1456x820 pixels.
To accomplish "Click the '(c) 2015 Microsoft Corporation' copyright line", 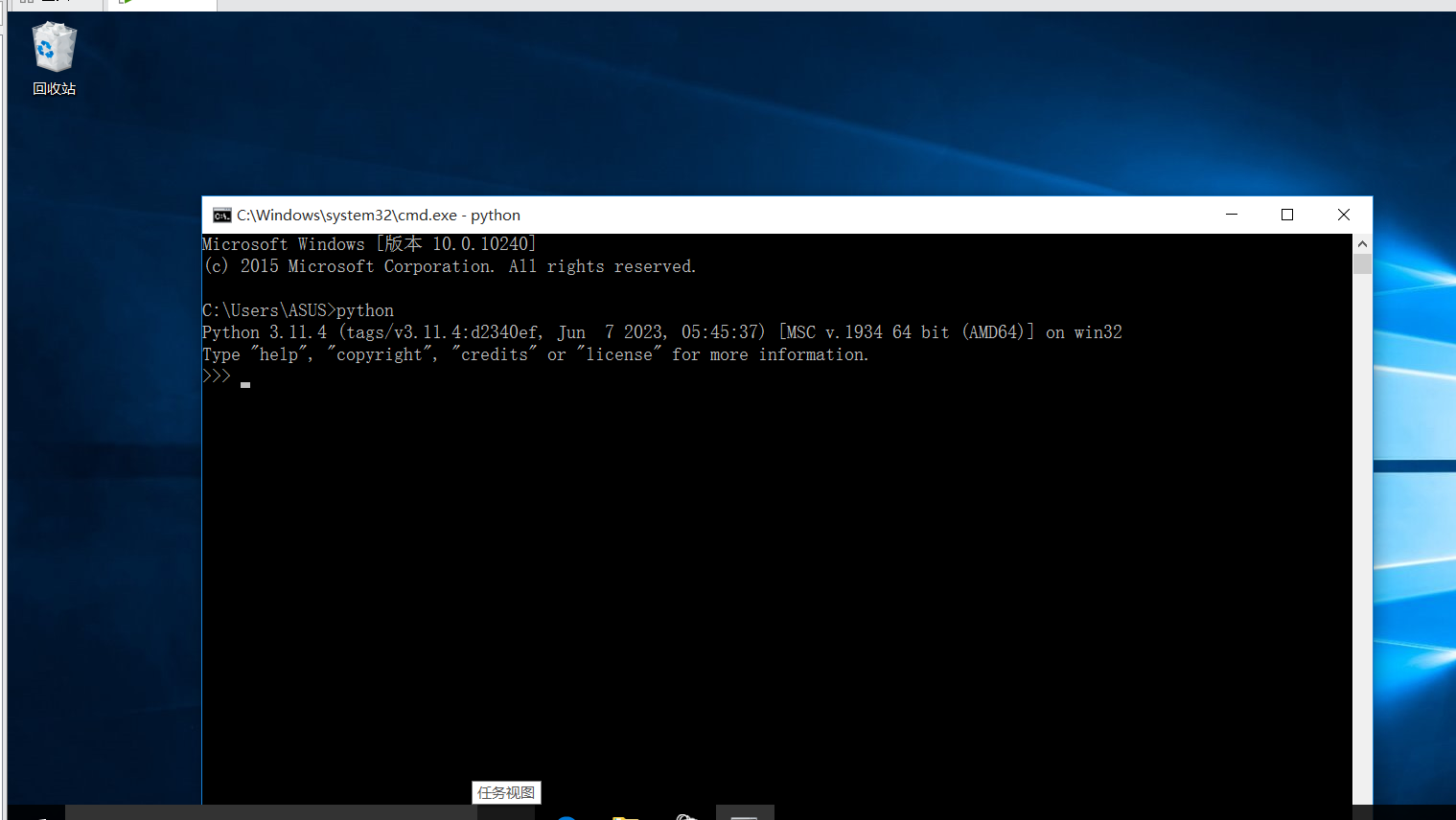I will pyautogui.click(x=450, y=266).
